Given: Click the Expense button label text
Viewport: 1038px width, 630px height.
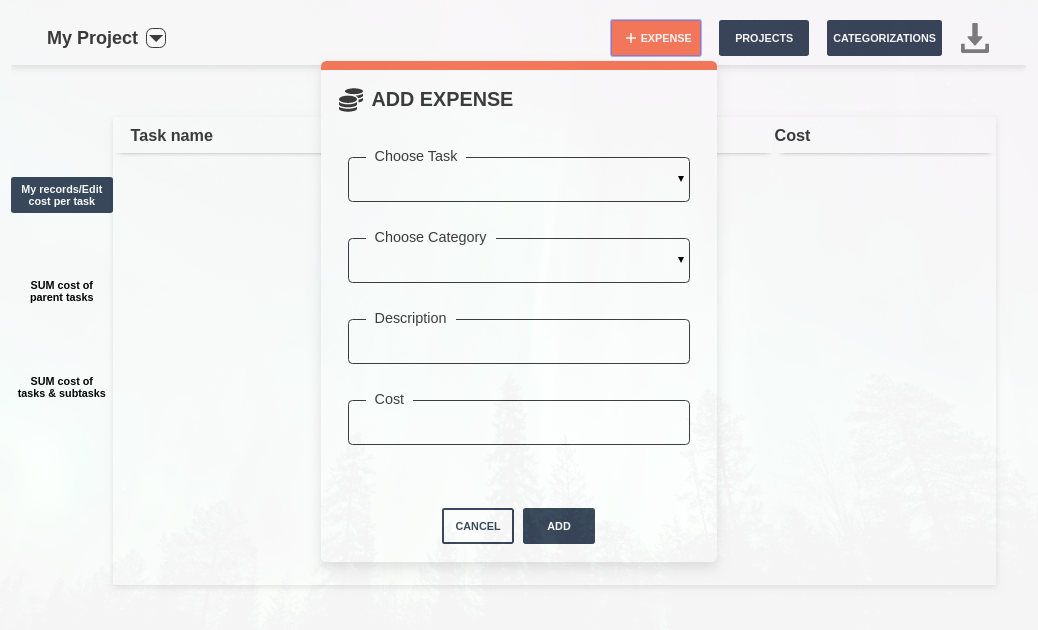Looking at the screenshot, I should coord(666,38).
